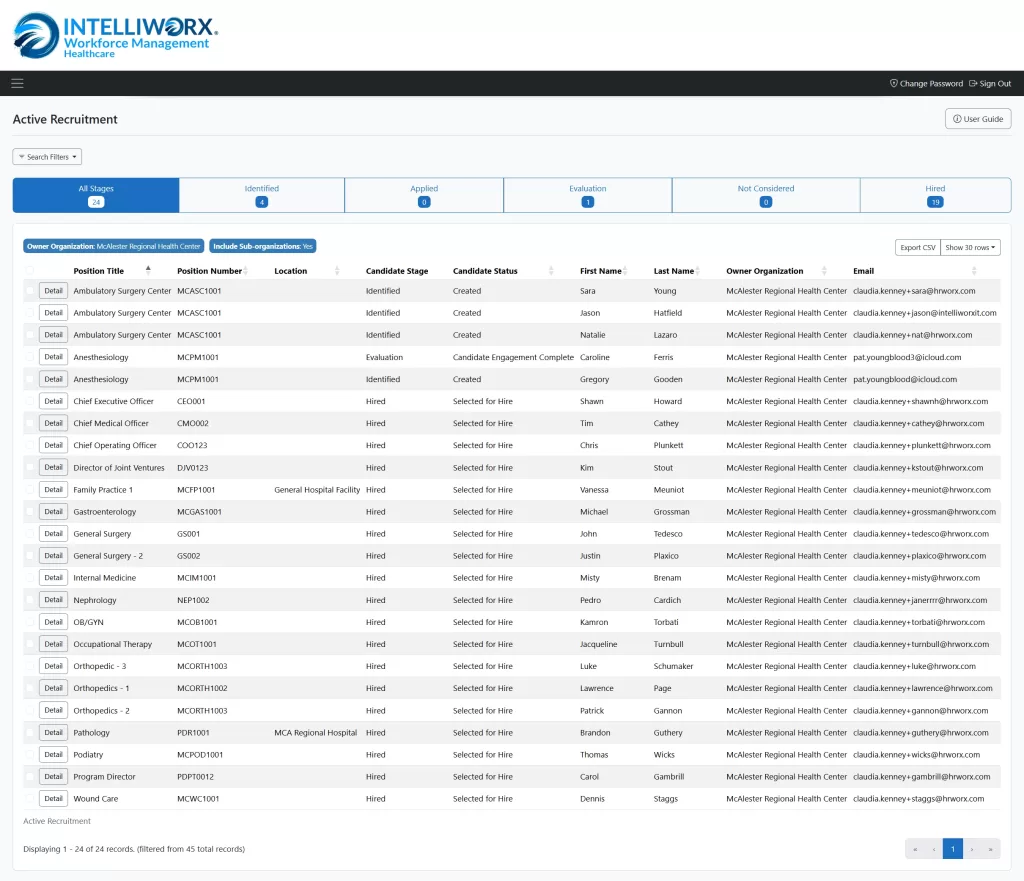Screen dimensions: 1024x881
Task: Toggle the select-all checkbox in table header
Action: click(x=29, y=270)
